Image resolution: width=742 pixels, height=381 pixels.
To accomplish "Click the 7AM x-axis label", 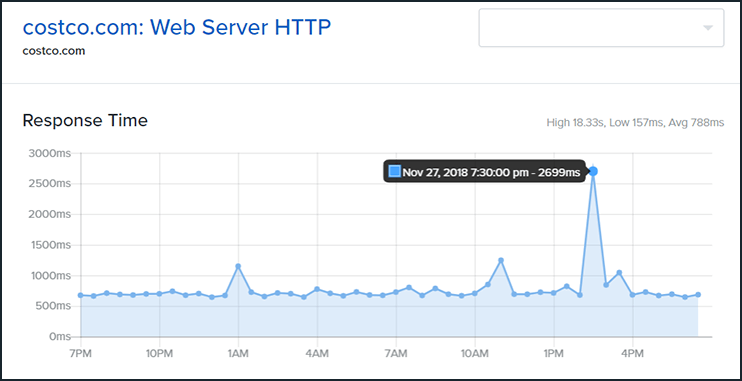I will click(396, 353).
